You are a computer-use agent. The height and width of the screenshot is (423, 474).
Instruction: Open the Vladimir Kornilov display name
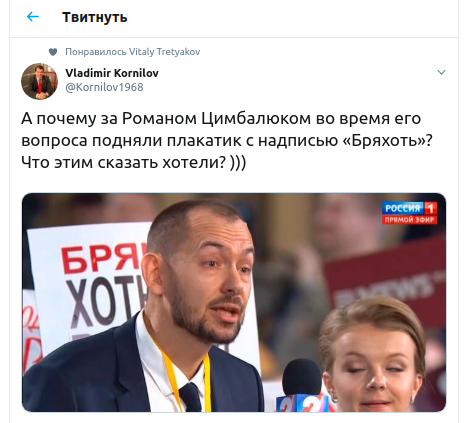coord(112,73)
